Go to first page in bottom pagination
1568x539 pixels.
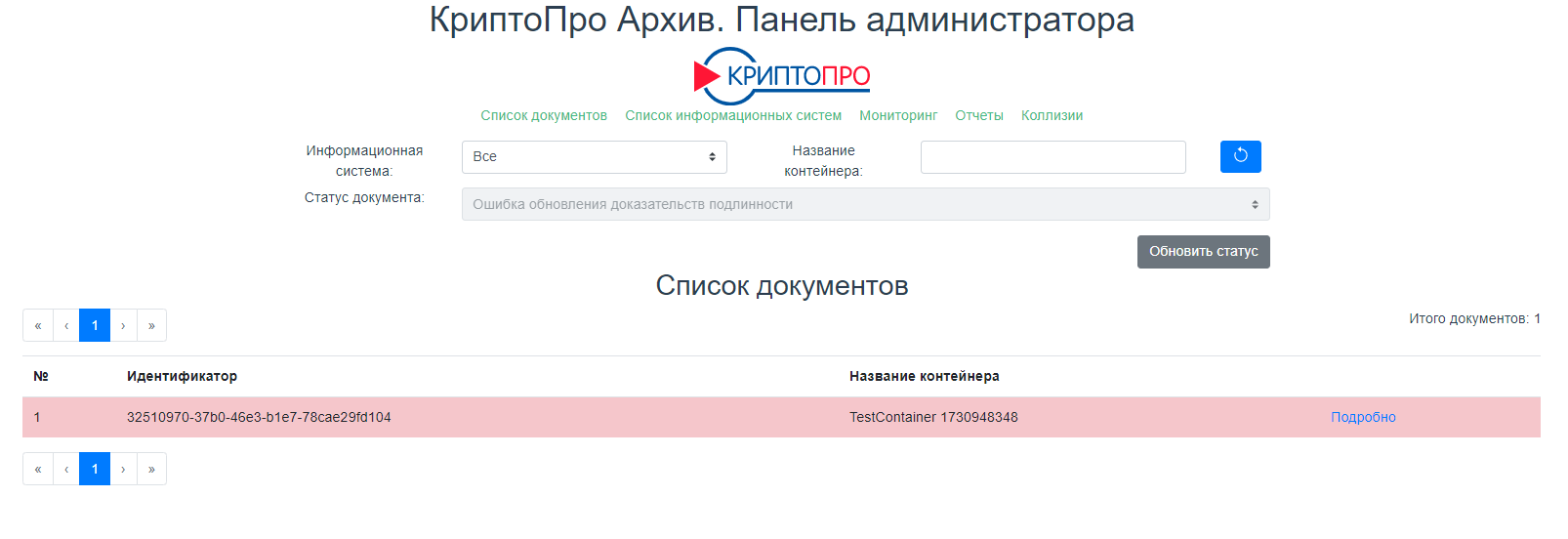pos(38,469)
